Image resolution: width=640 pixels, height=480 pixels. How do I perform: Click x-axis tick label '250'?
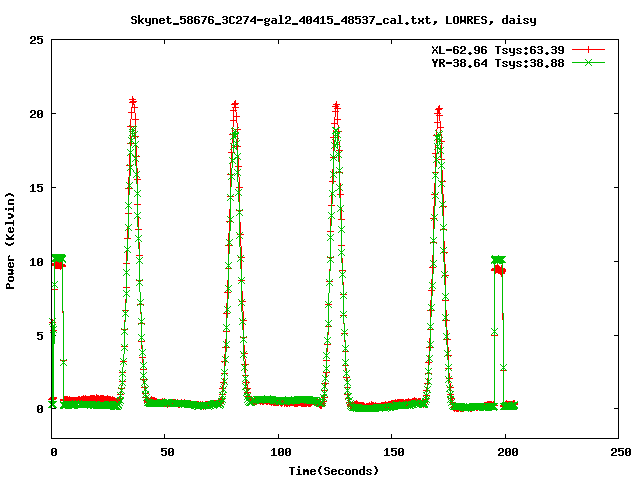[x=620, y=452]
